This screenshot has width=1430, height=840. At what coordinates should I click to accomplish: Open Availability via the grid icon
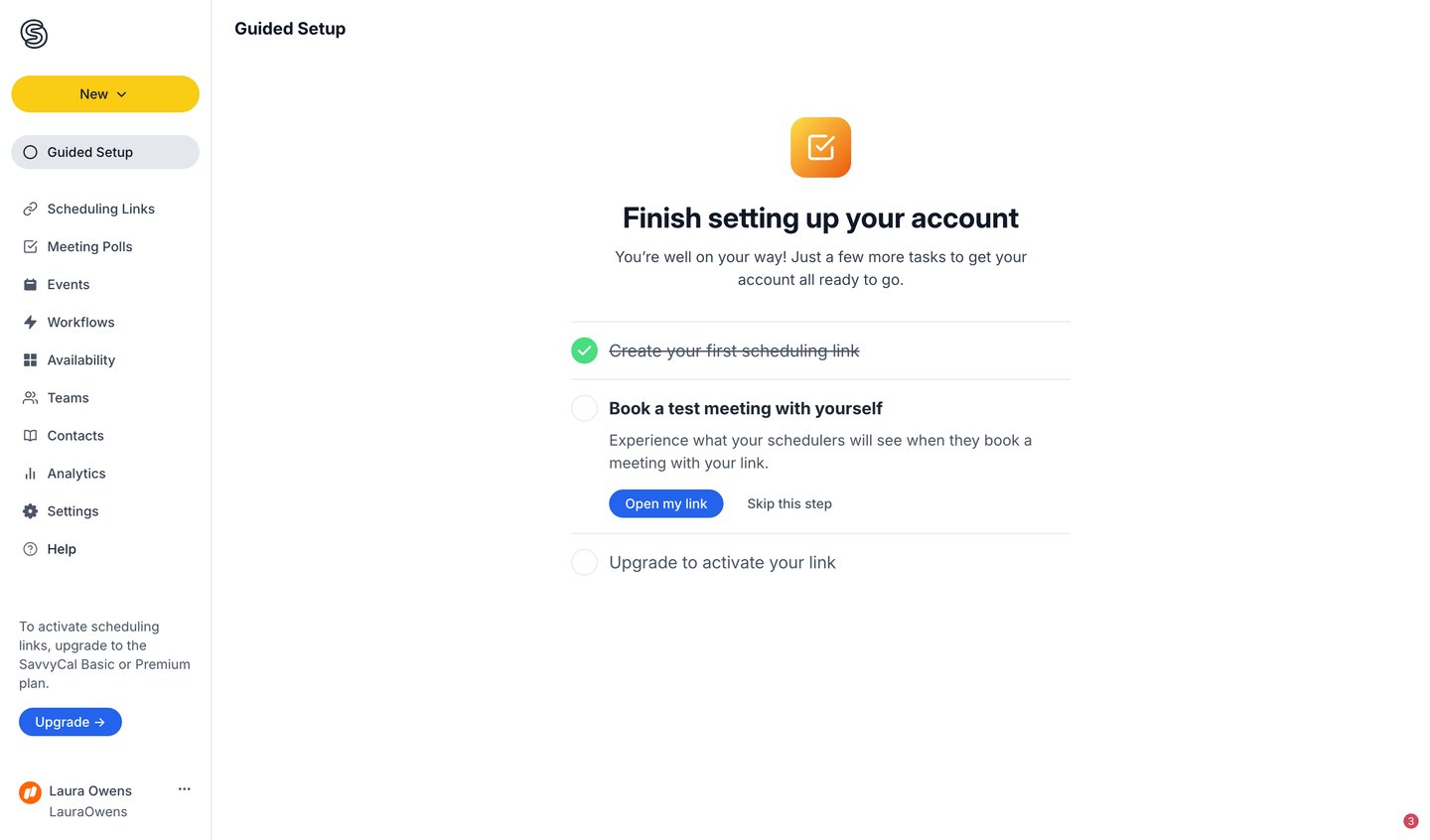(x=31, y=359)
